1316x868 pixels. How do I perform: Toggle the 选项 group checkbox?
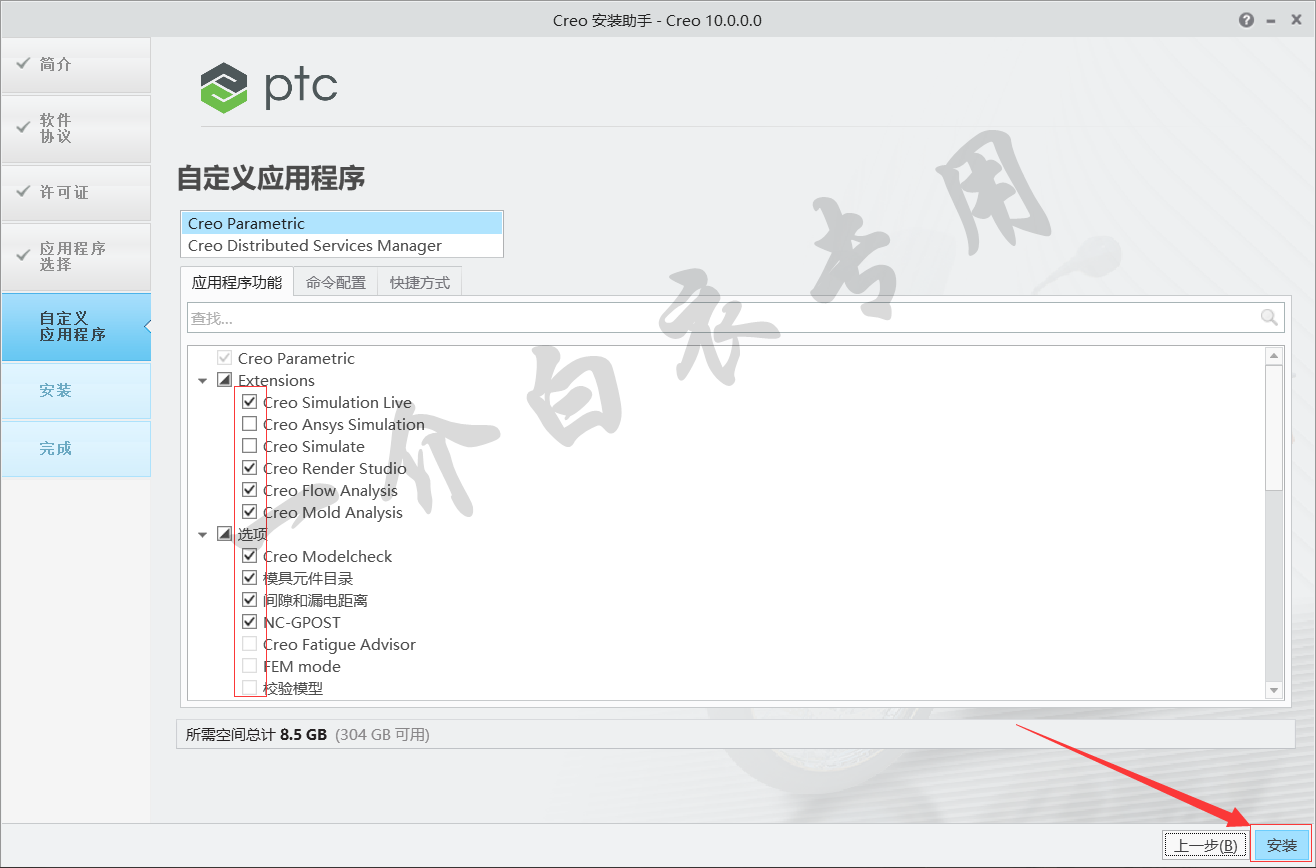pos(224,534)
